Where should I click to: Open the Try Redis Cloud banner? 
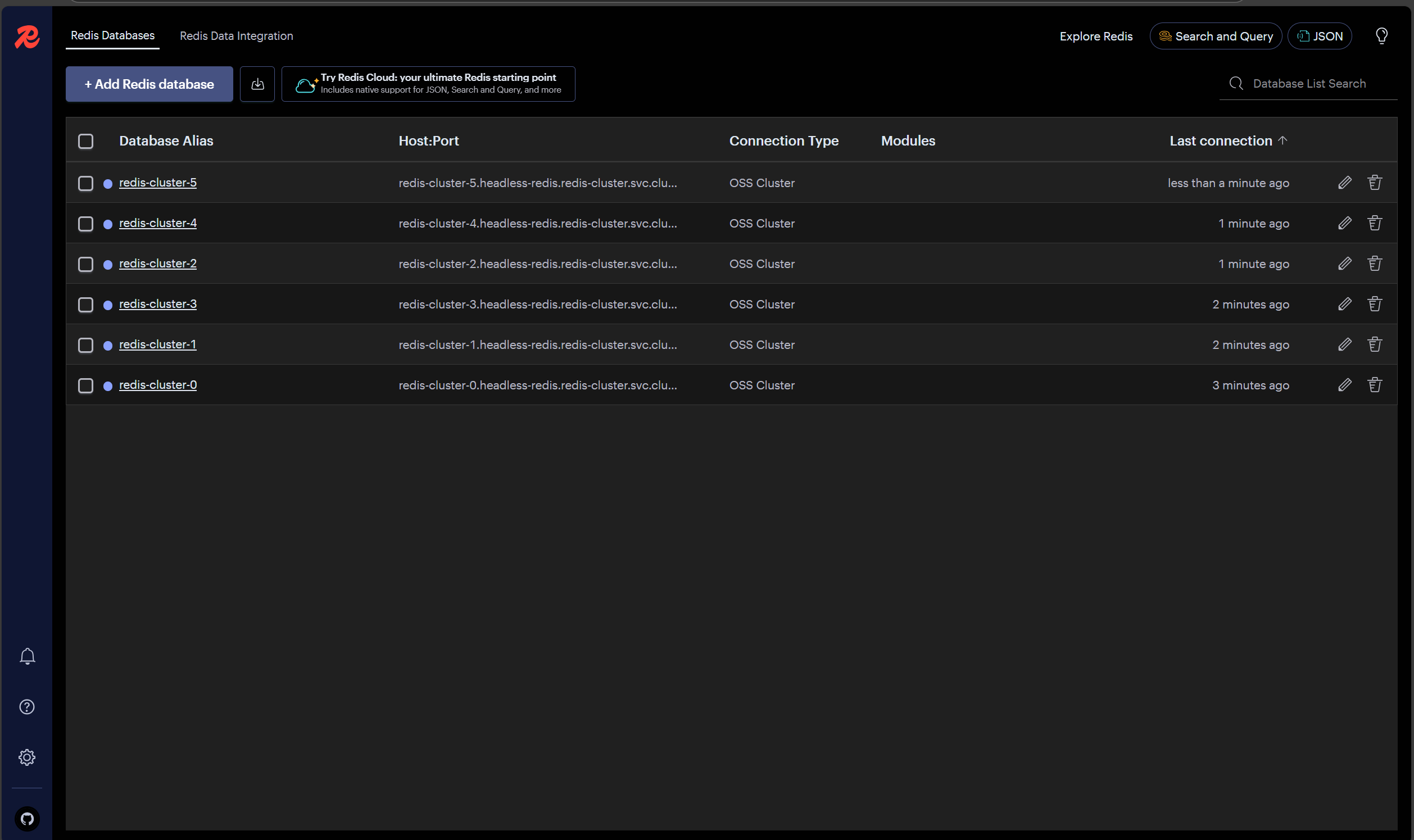coord(428,84)
